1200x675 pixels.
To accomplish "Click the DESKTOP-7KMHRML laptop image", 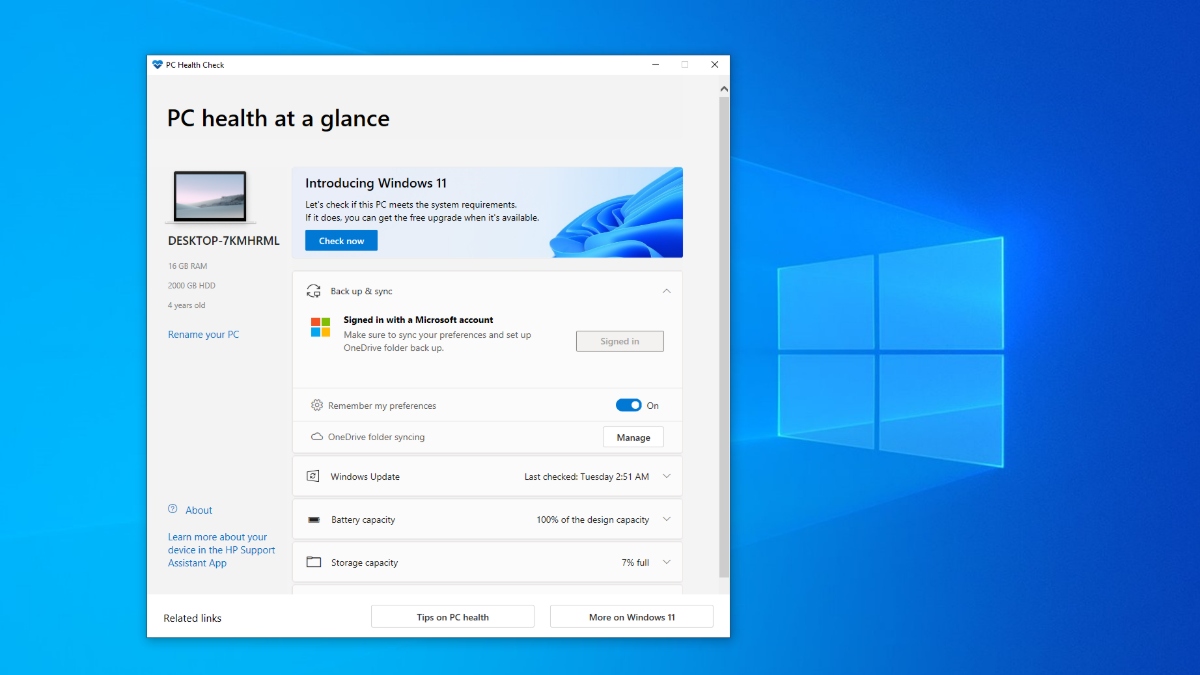I will (x=211, y=196).
